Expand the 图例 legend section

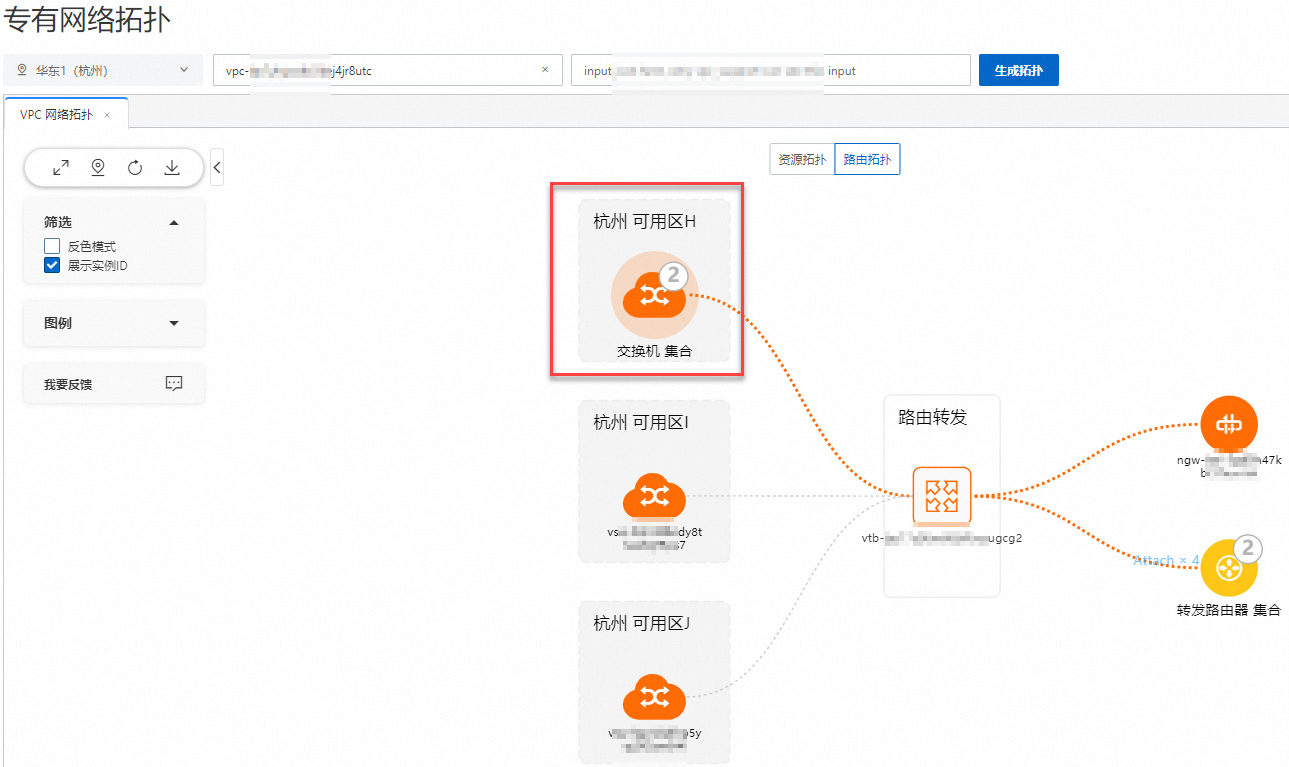click(174, 323)
